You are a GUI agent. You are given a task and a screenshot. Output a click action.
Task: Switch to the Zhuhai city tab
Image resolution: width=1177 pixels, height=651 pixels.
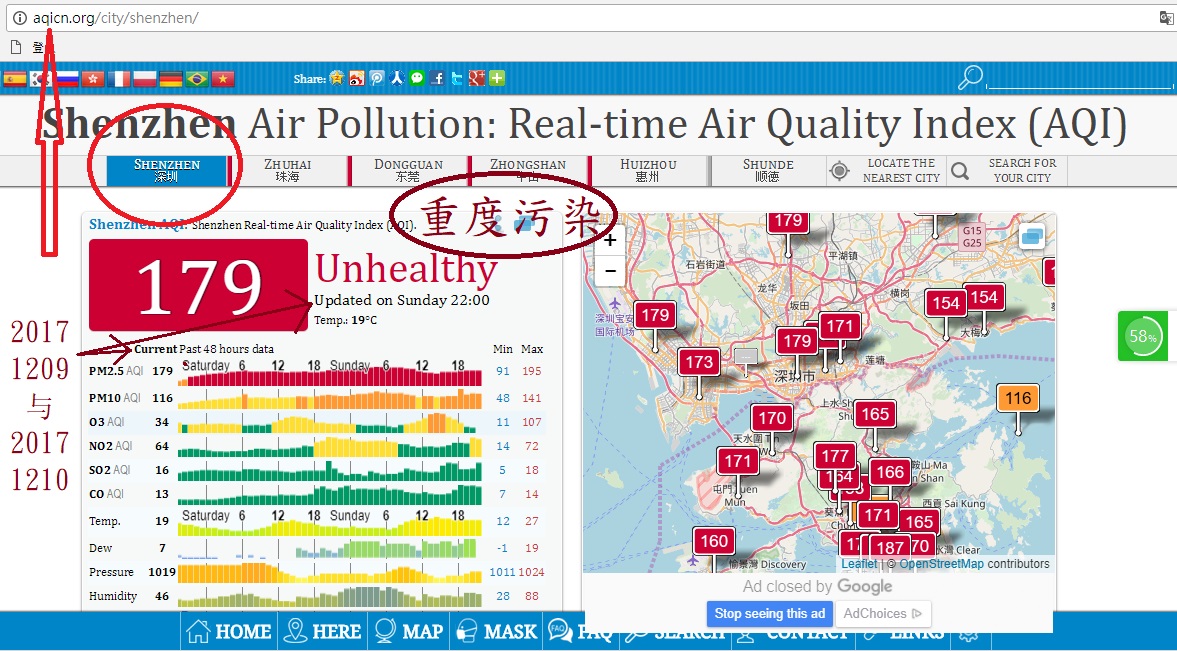pos(287,170)
